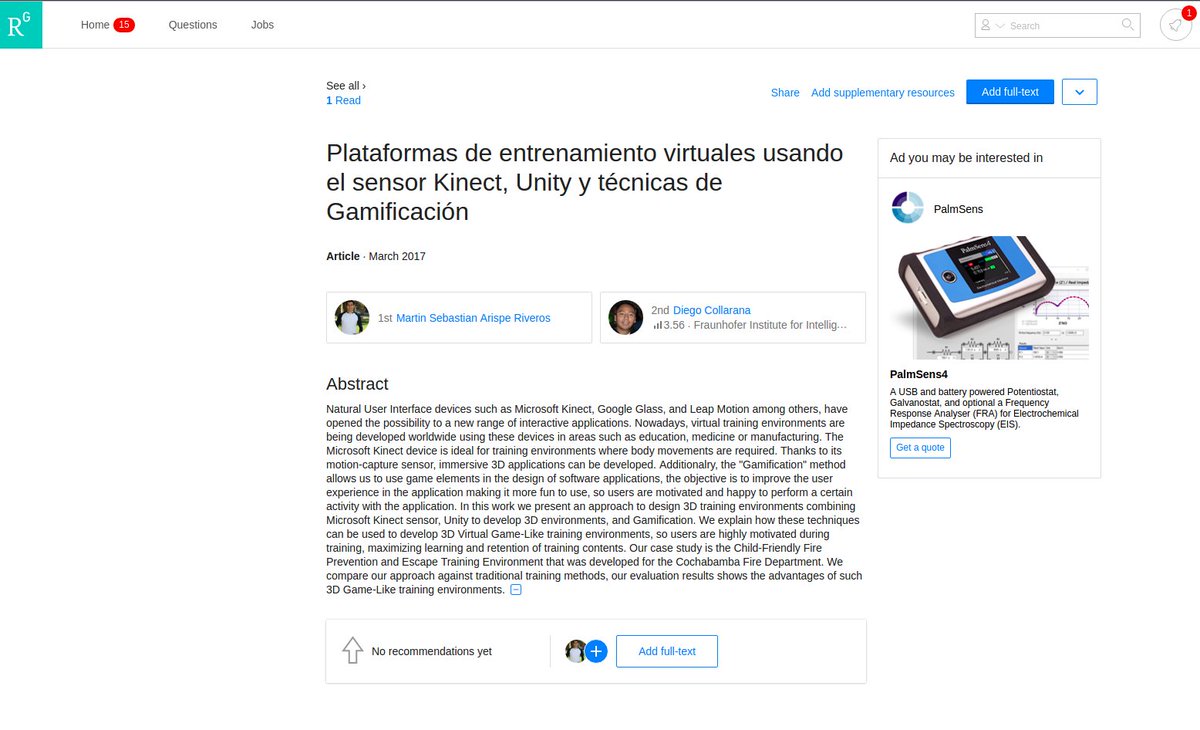
Task: Open Diego Collarana's profile
Action: (x=712, y=310)
